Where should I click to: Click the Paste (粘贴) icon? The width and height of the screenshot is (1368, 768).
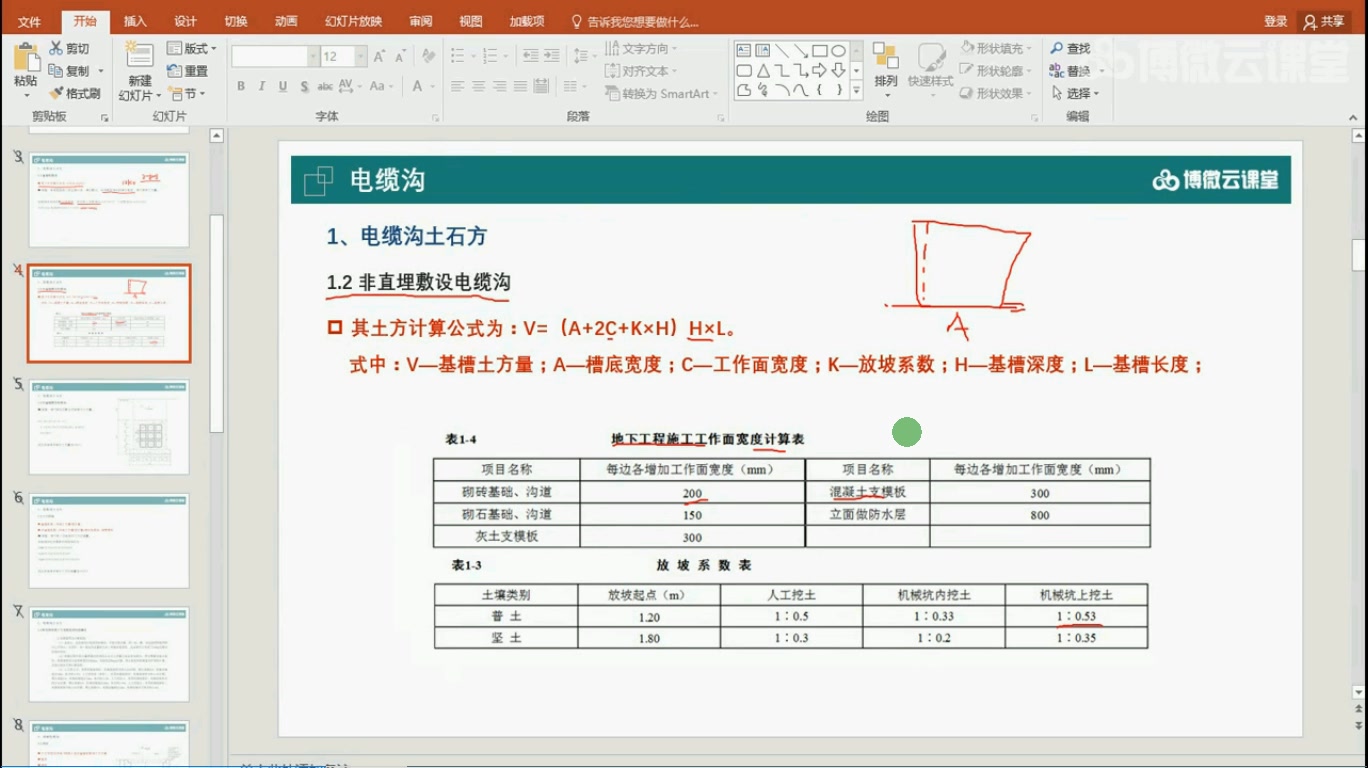click(x=25, y=59)
